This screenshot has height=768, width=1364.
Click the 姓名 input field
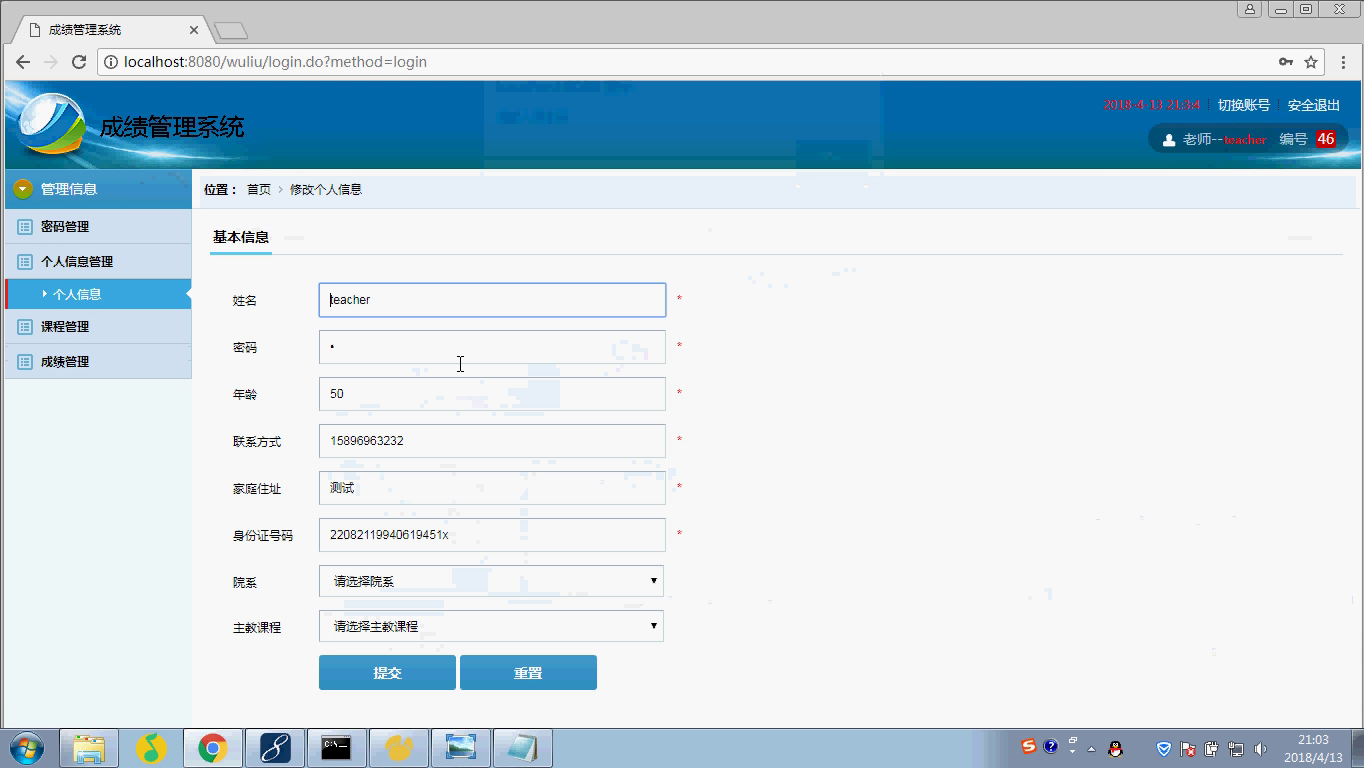click(x=492, y=300)
